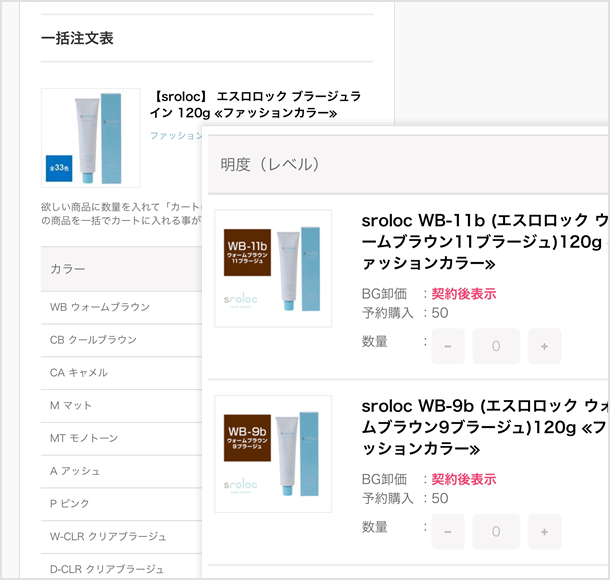Click WB-11b quantity input field
The width and height of the screenshot is (610, 580).
pyautogui.click(x=496, y=346)
